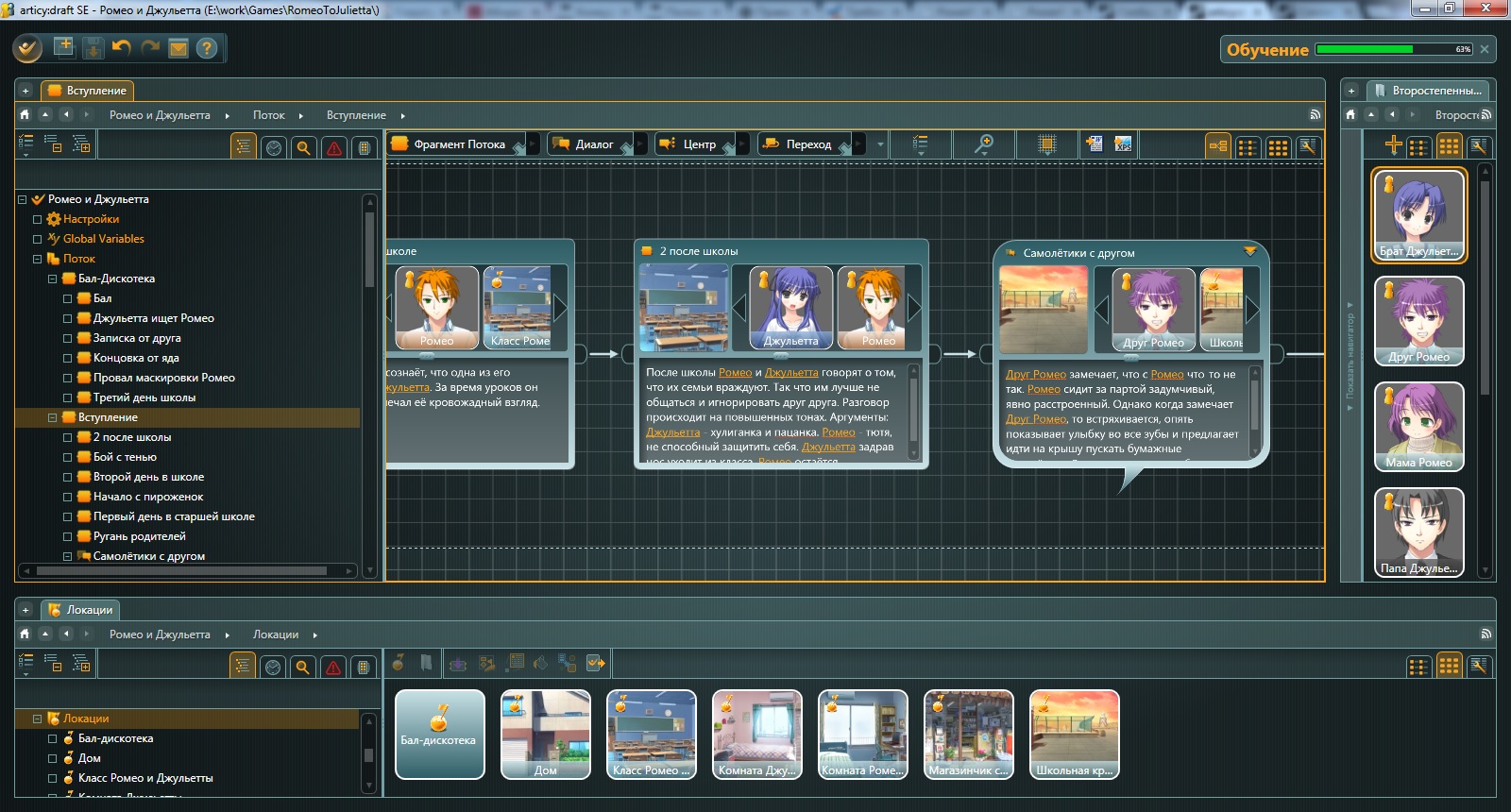
Task: Click the XPS export icon
Action: (1123, 144)
